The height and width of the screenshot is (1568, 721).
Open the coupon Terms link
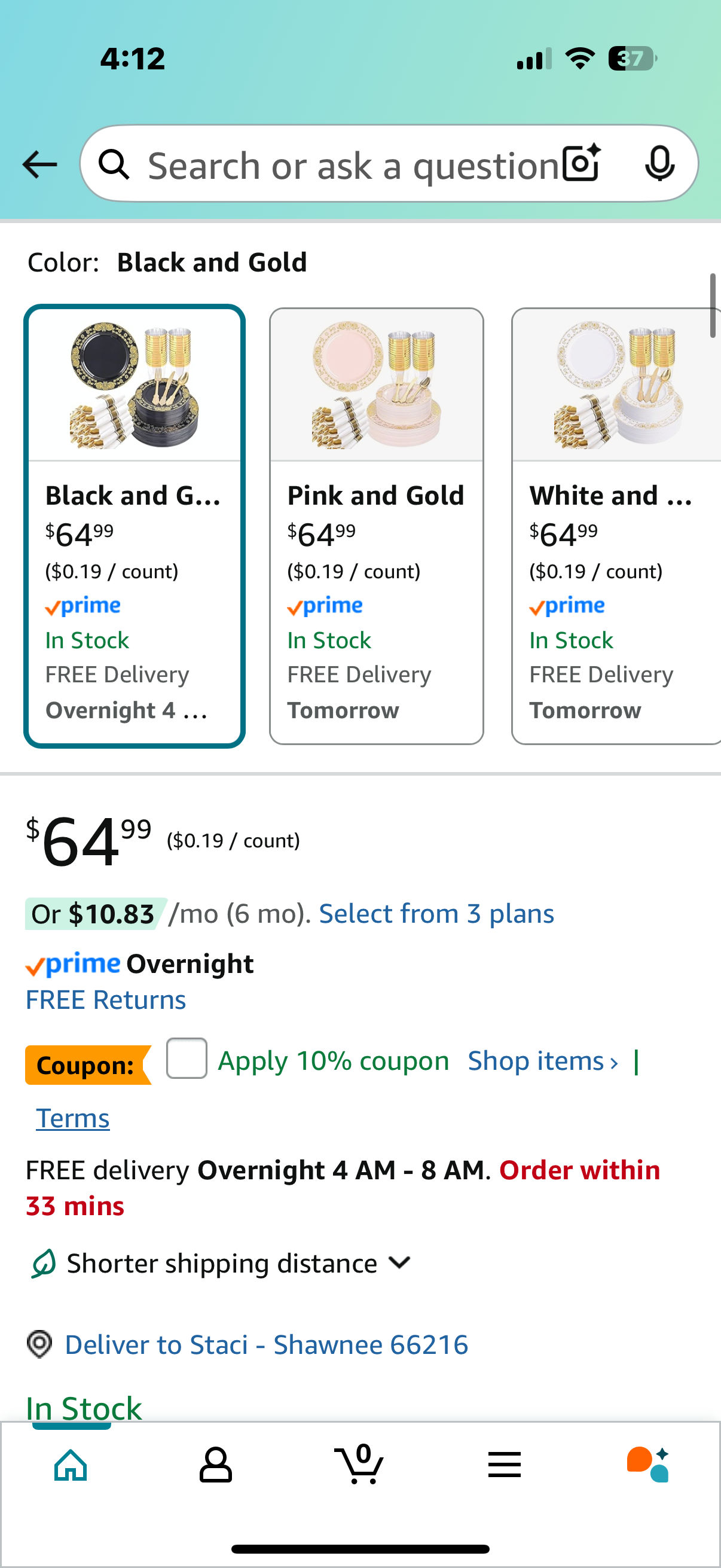click(x=73, y=1118)
